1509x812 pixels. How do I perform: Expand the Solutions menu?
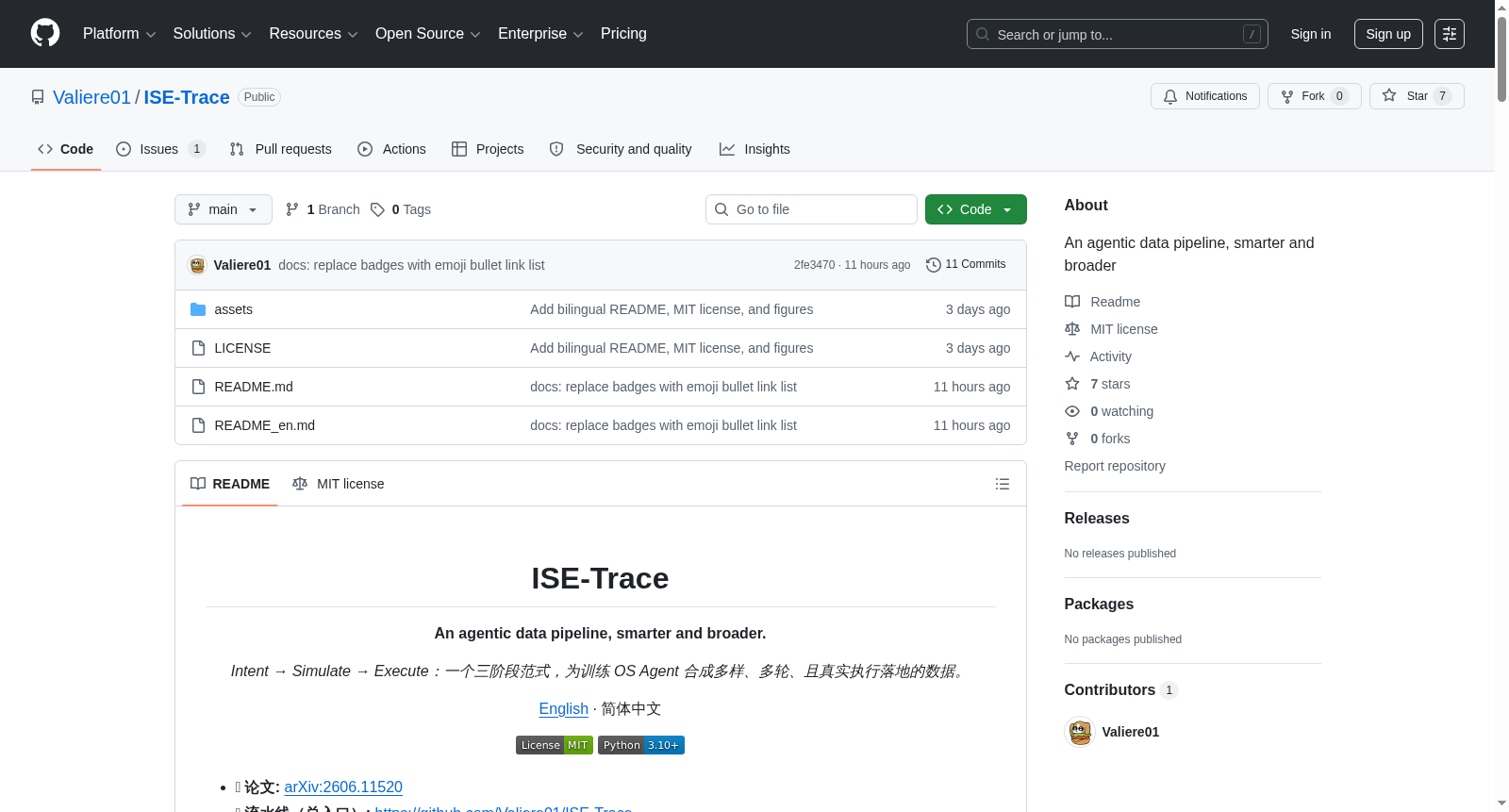(212, 34)
